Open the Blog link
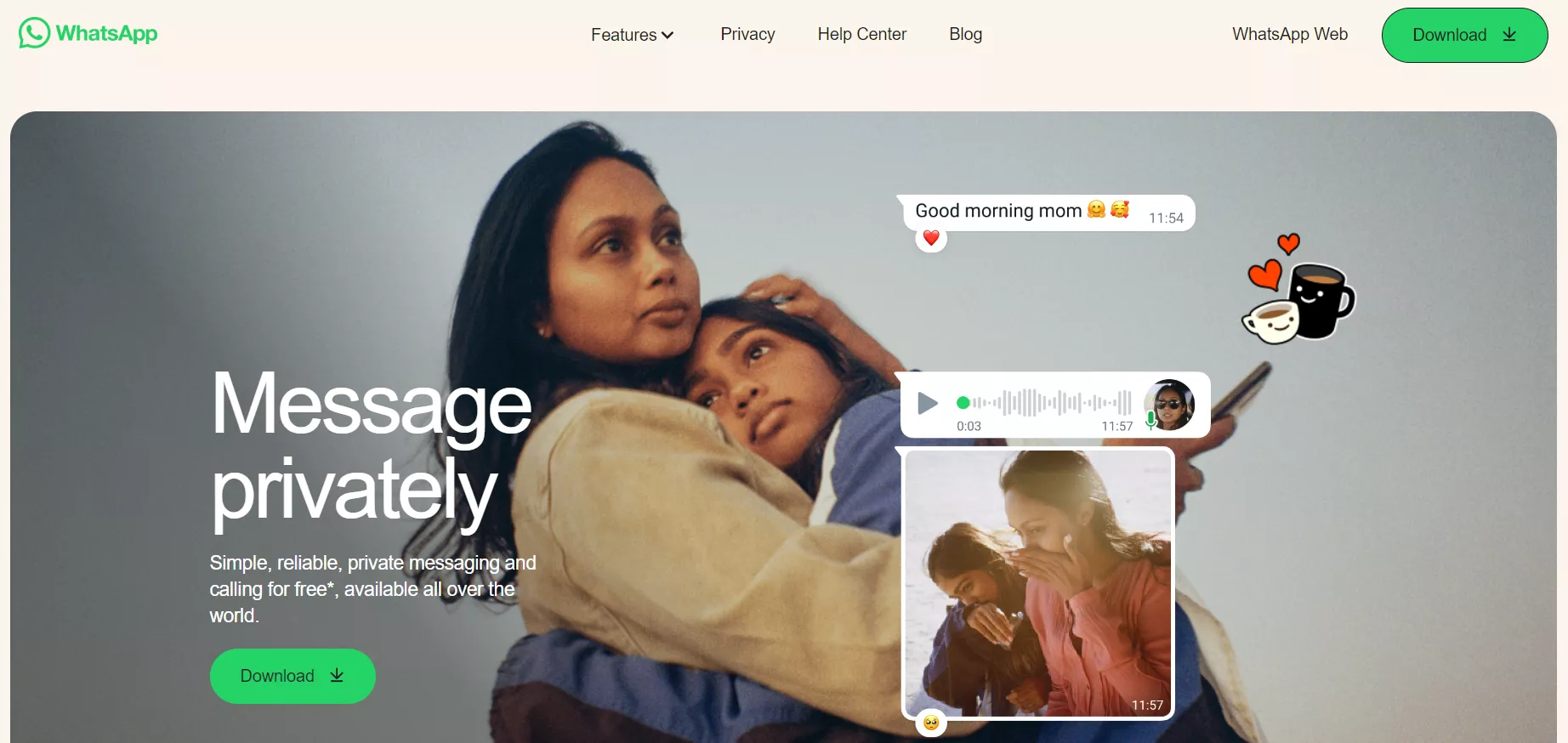The width and height of the screenshot is (1568, 743). click(x=965, y=34)
